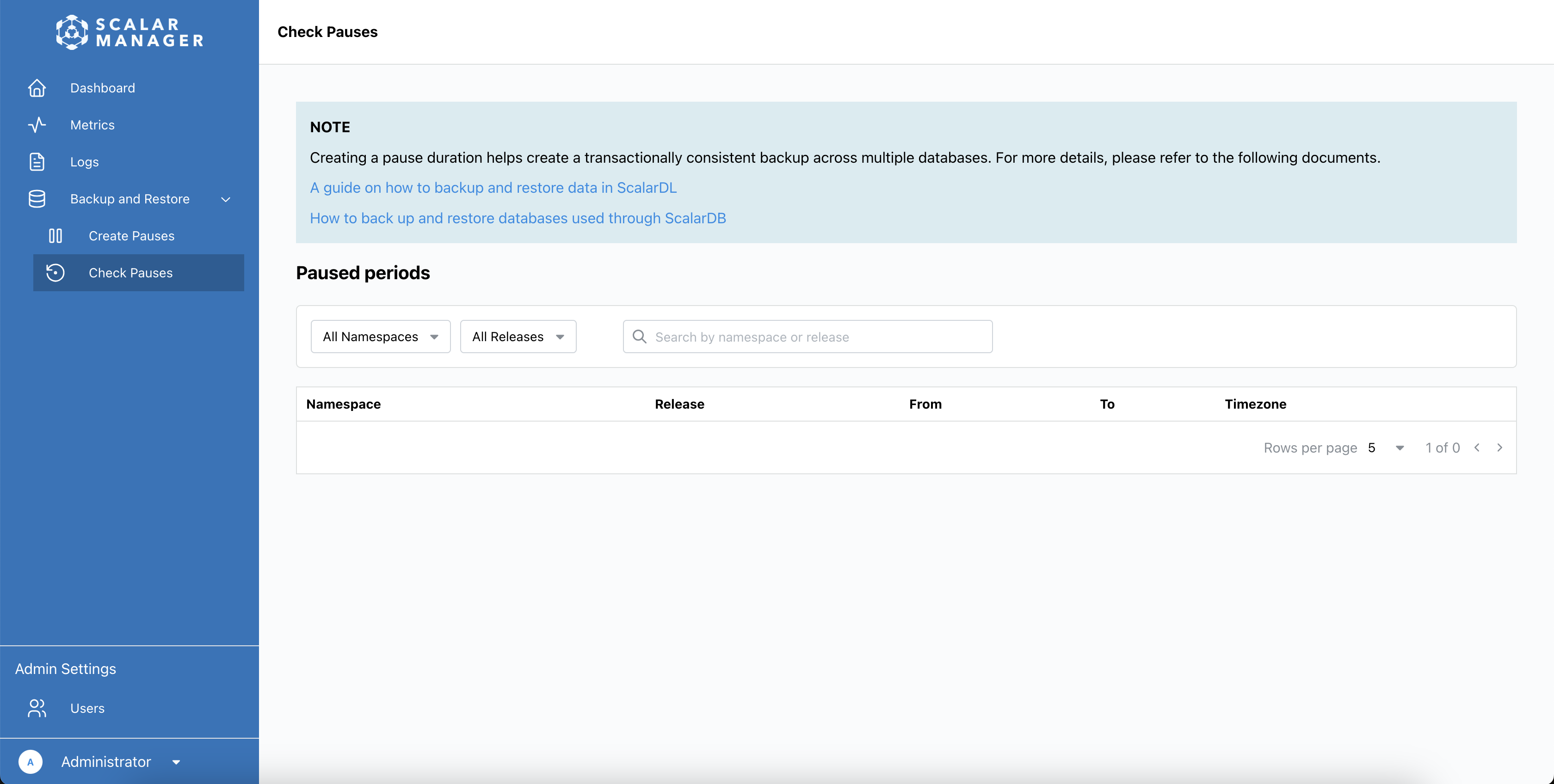Click the Dashboard home icon
1554x784 pixels.
point(37,88)
